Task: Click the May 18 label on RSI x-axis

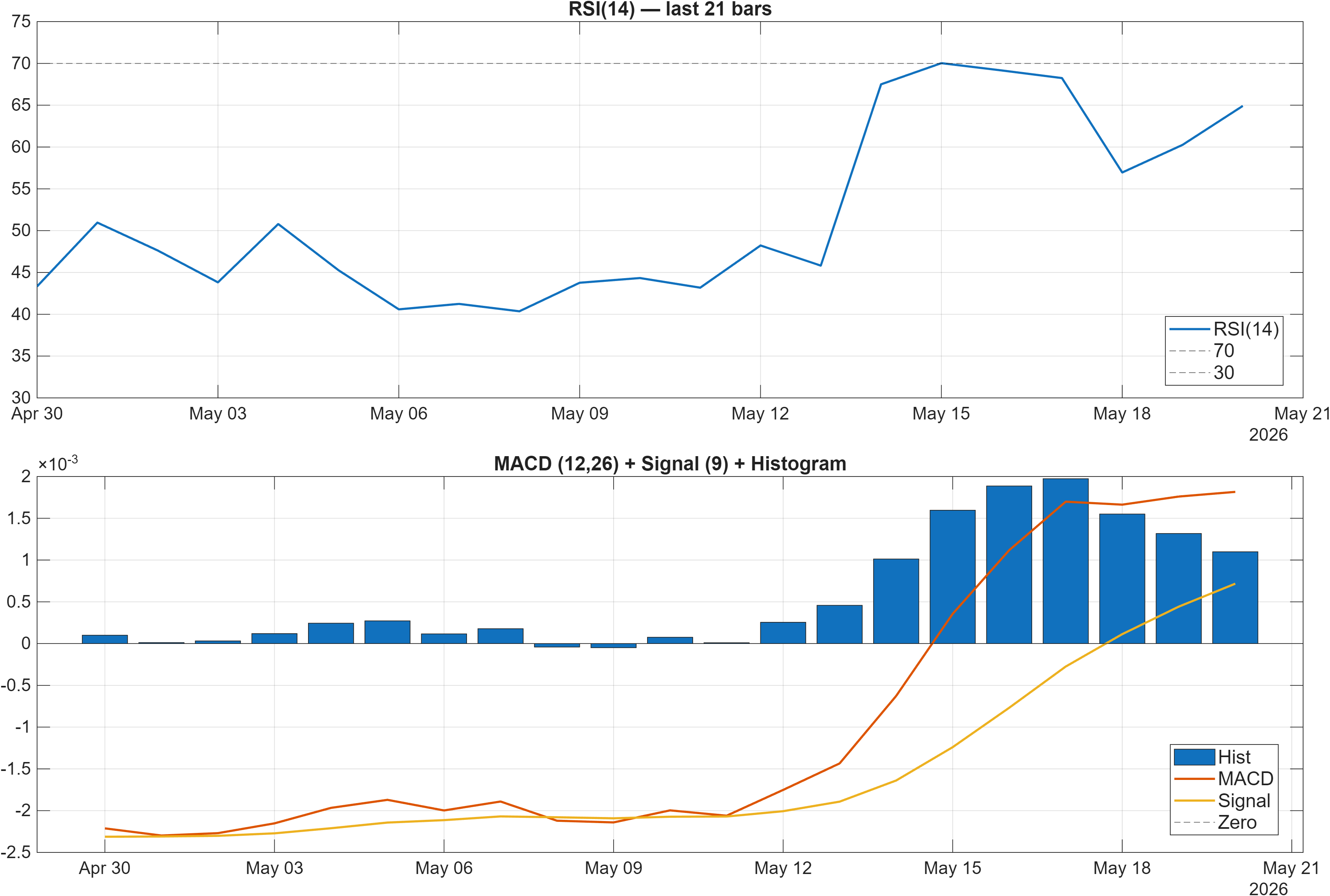Action: click(1122, 414)
